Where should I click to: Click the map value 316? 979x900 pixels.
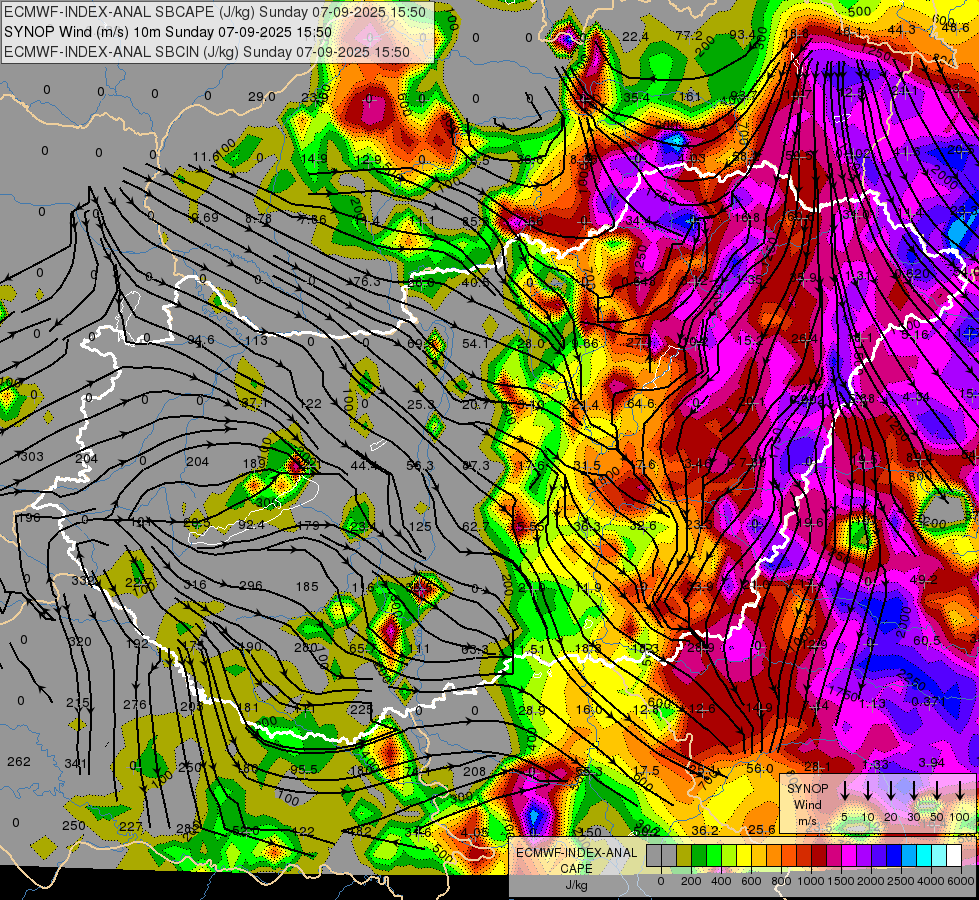point(195,585)
